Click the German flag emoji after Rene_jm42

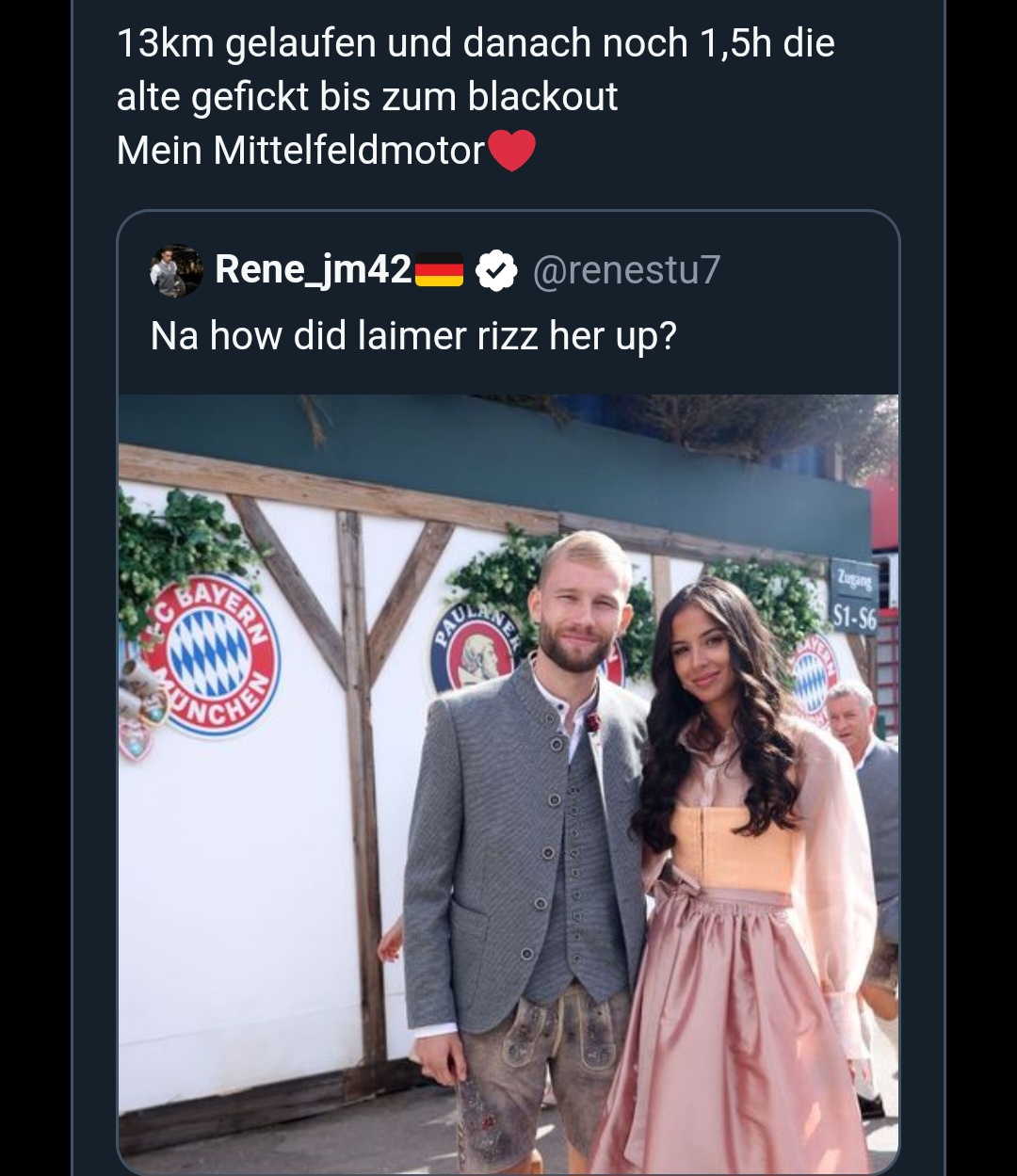point(439,271)
